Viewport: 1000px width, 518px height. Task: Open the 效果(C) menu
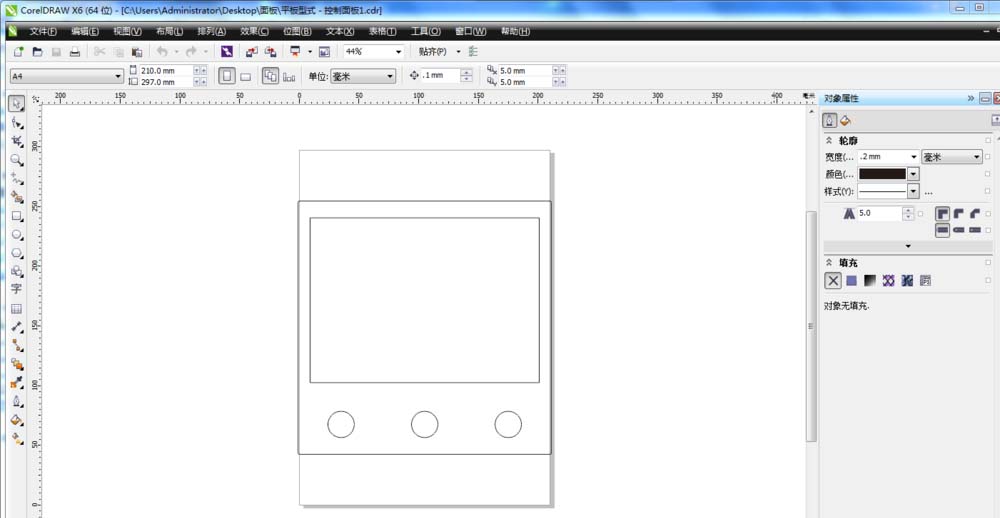point(255,31)
